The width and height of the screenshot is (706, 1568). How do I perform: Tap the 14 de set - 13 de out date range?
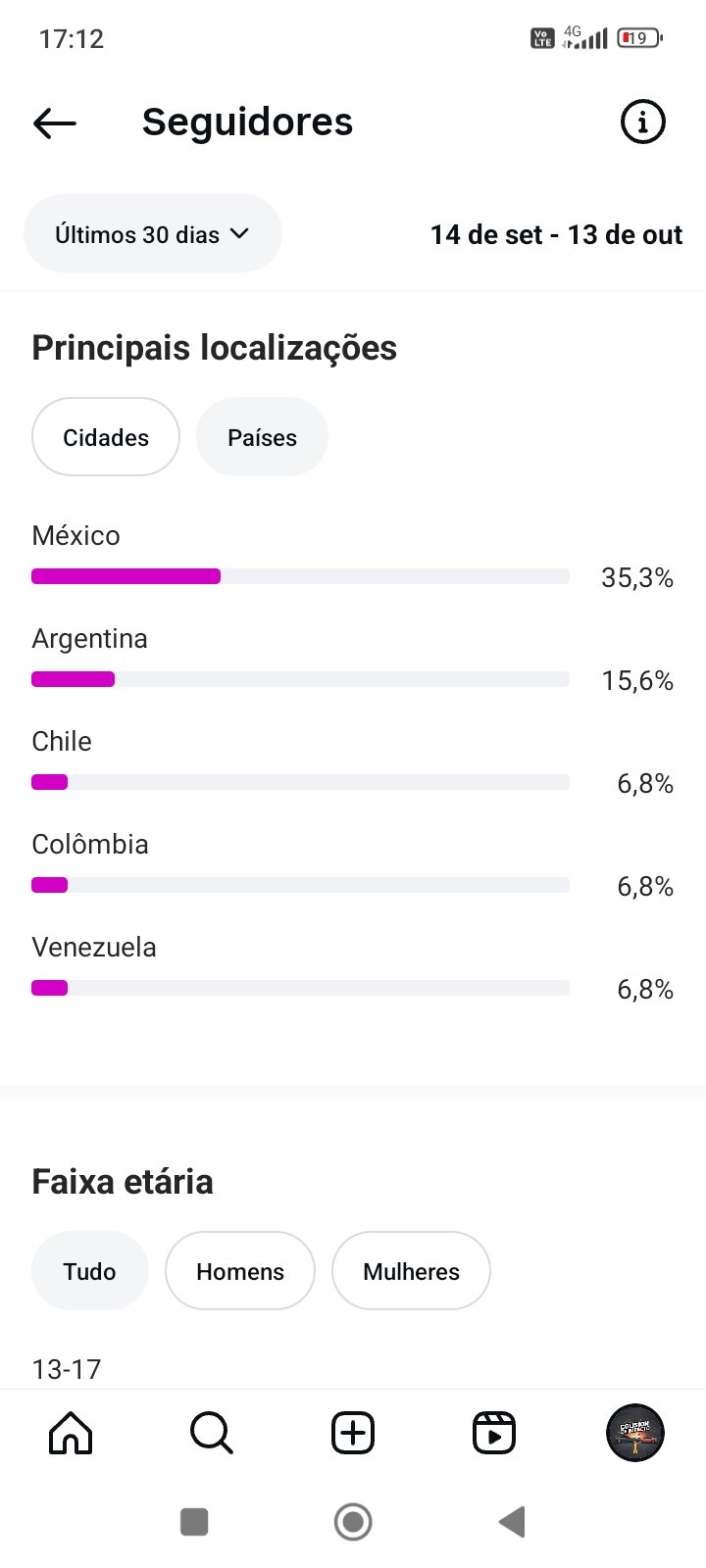(556, 235)
